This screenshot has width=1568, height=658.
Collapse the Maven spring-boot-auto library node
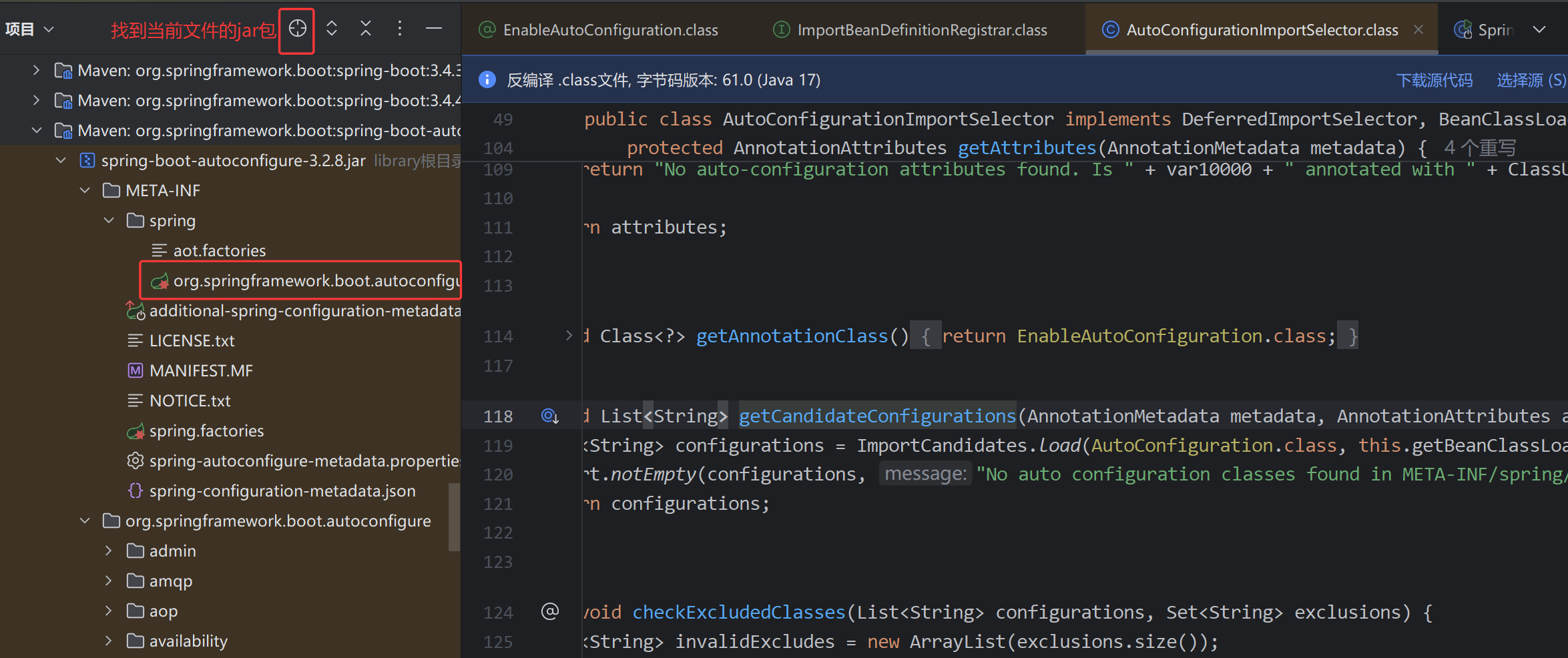tap(37, 130)
